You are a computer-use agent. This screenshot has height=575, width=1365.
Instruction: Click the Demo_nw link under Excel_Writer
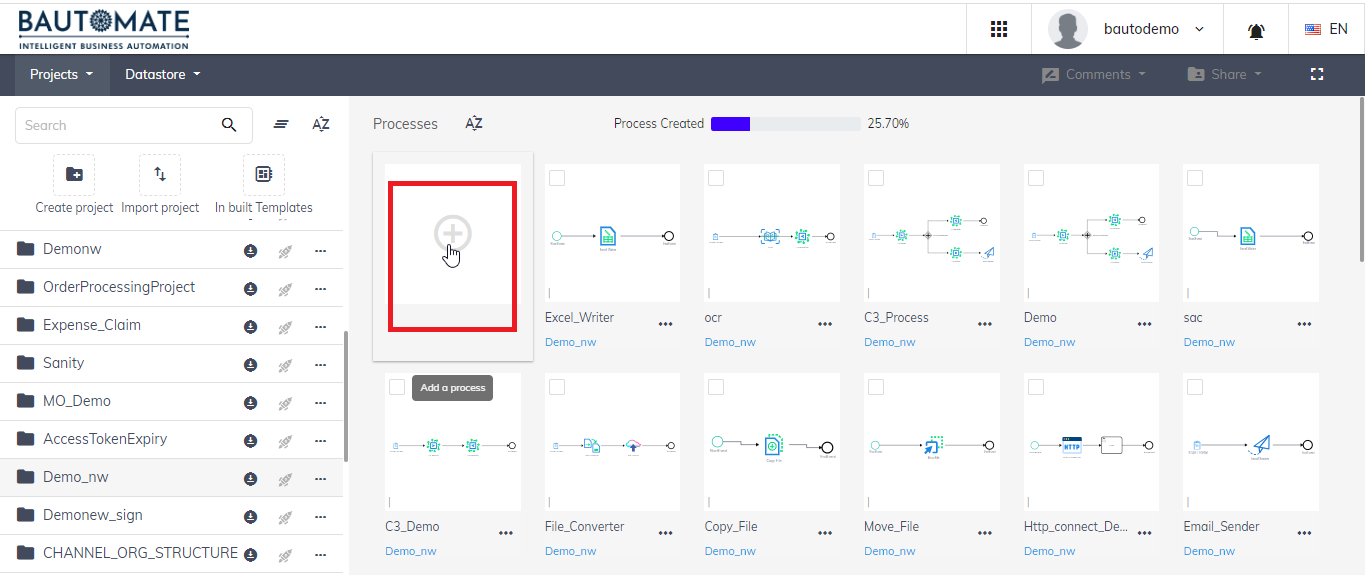pyautogui.click(x=570, y=342)
